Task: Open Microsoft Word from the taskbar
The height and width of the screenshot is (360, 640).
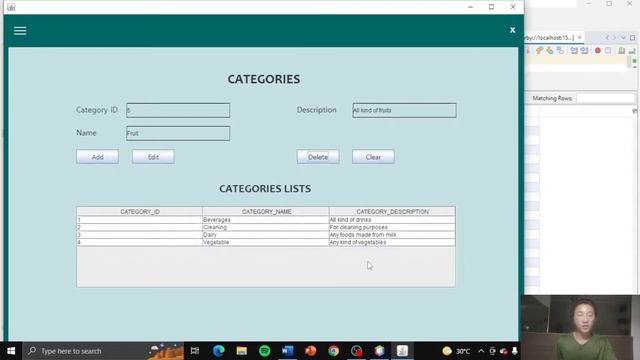Action: (x=287, y=351)
